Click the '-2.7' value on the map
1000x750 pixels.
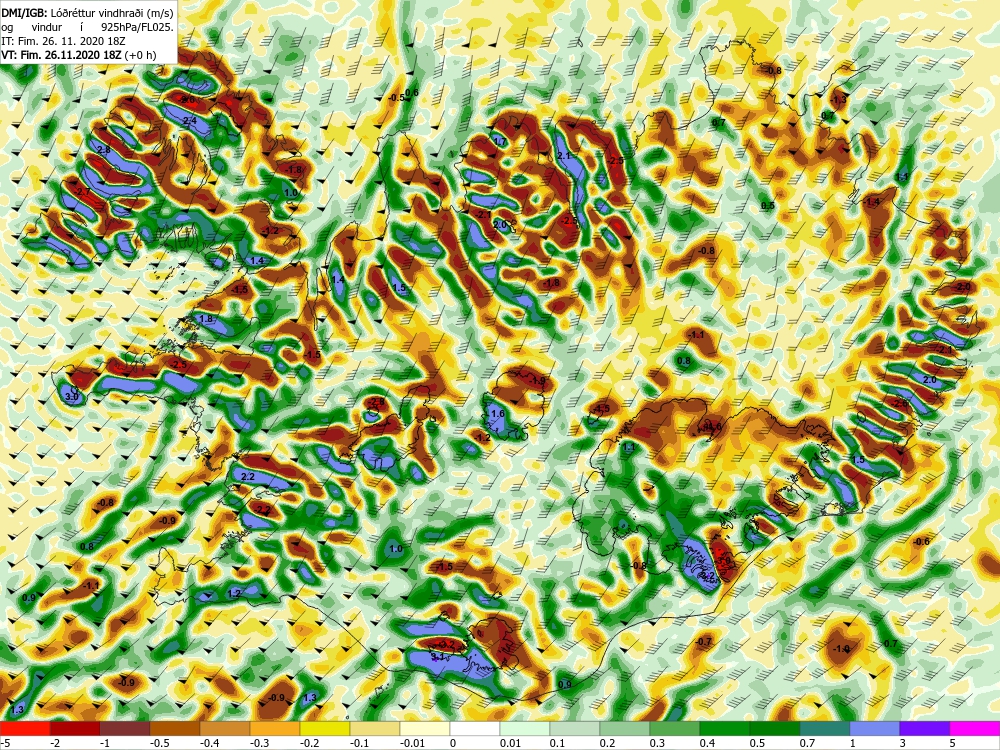pos(82,191)
